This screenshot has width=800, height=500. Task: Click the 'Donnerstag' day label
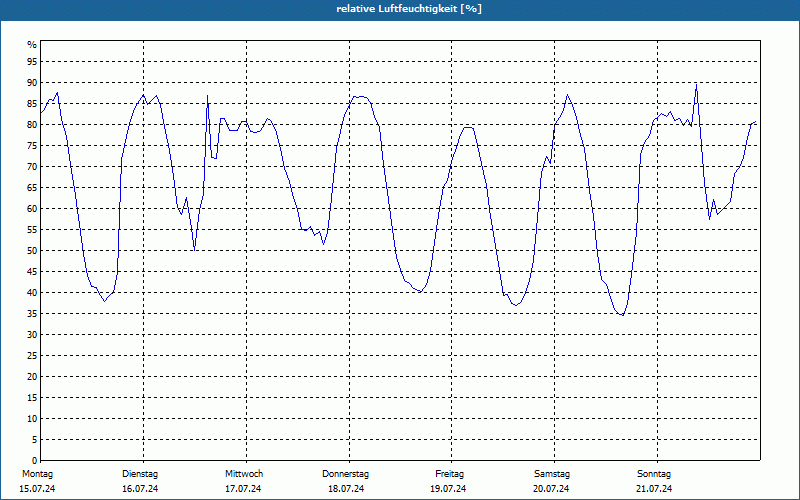pos(345,474)
